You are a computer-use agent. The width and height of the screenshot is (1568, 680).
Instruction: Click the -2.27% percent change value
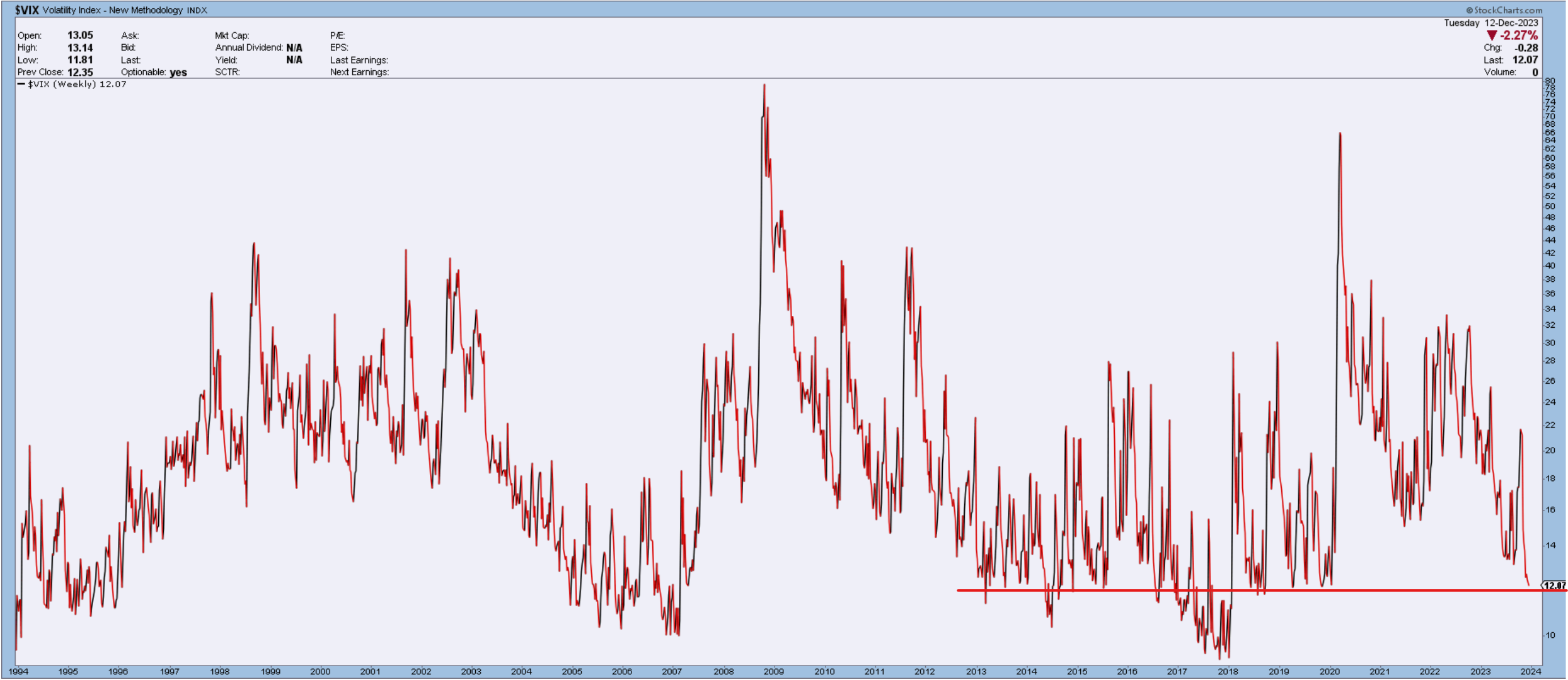tap(1518, 36)
